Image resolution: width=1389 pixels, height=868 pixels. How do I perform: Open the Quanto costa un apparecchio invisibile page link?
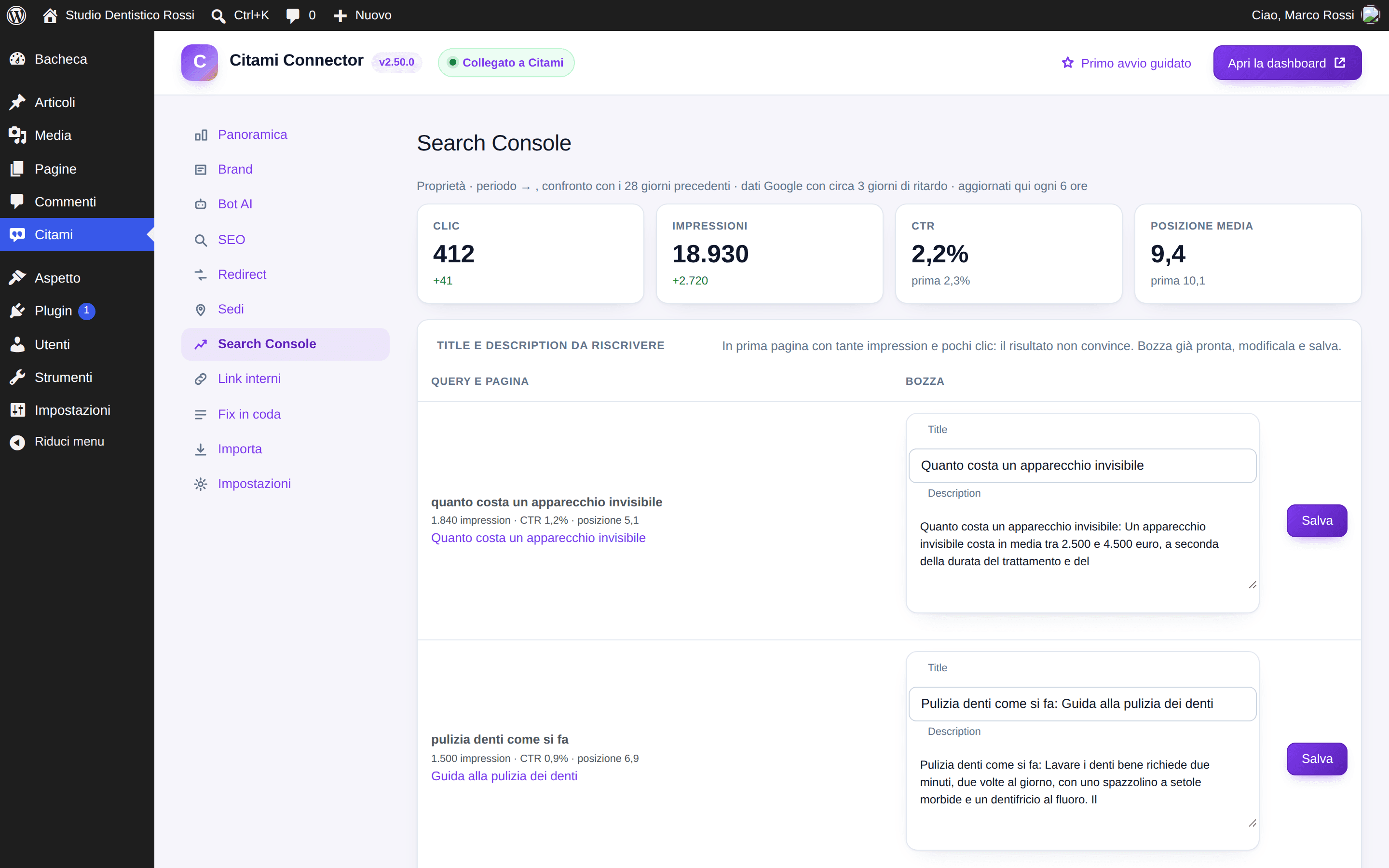(x=538, y=538)
